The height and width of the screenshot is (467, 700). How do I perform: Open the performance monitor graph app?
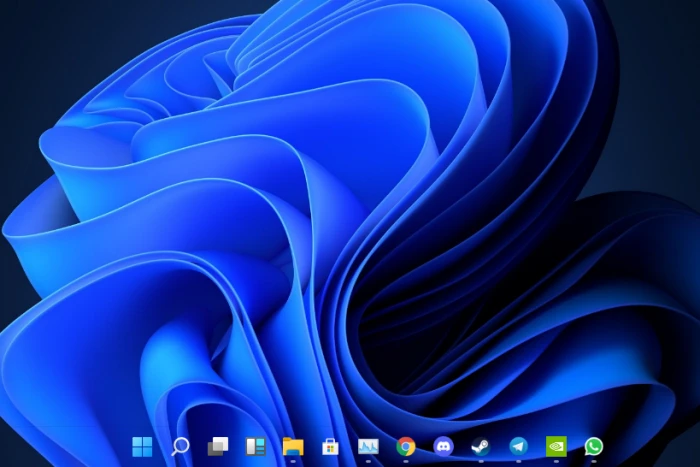[368, 446]
